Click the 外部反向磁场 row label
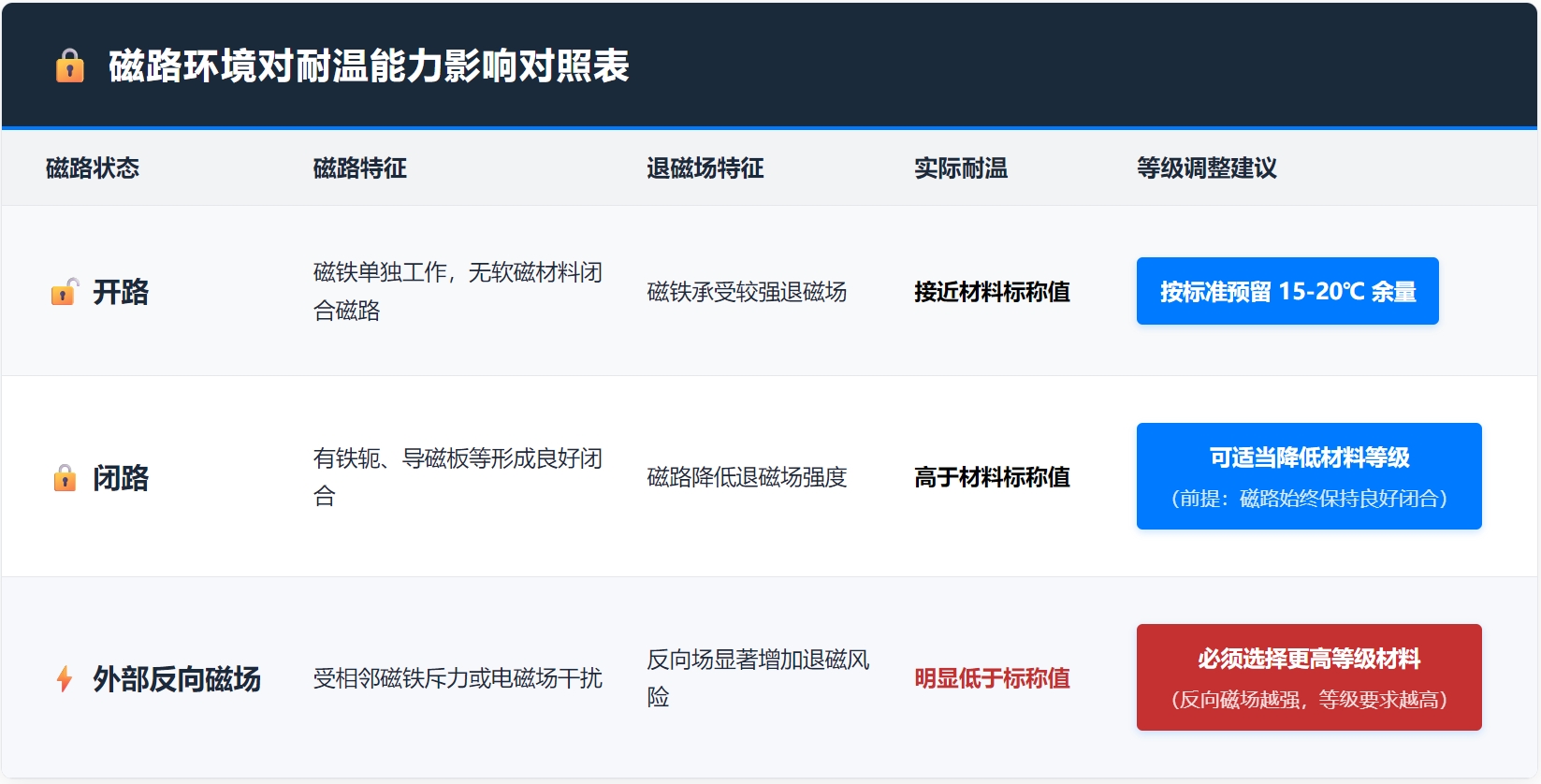The image size is (1541, 784). [177, 678]
